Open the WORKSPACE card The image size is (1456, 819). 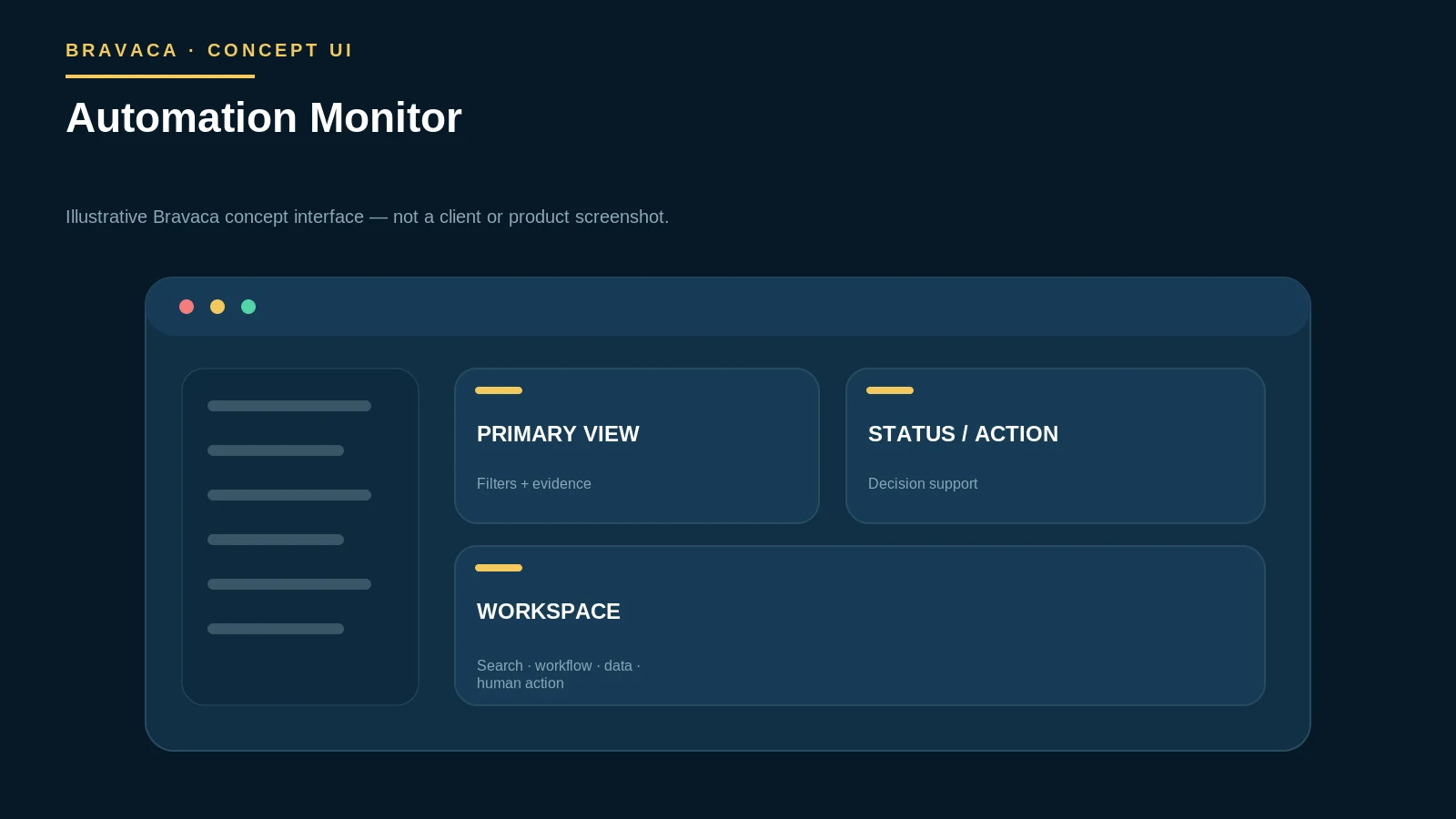click(860, 625)
